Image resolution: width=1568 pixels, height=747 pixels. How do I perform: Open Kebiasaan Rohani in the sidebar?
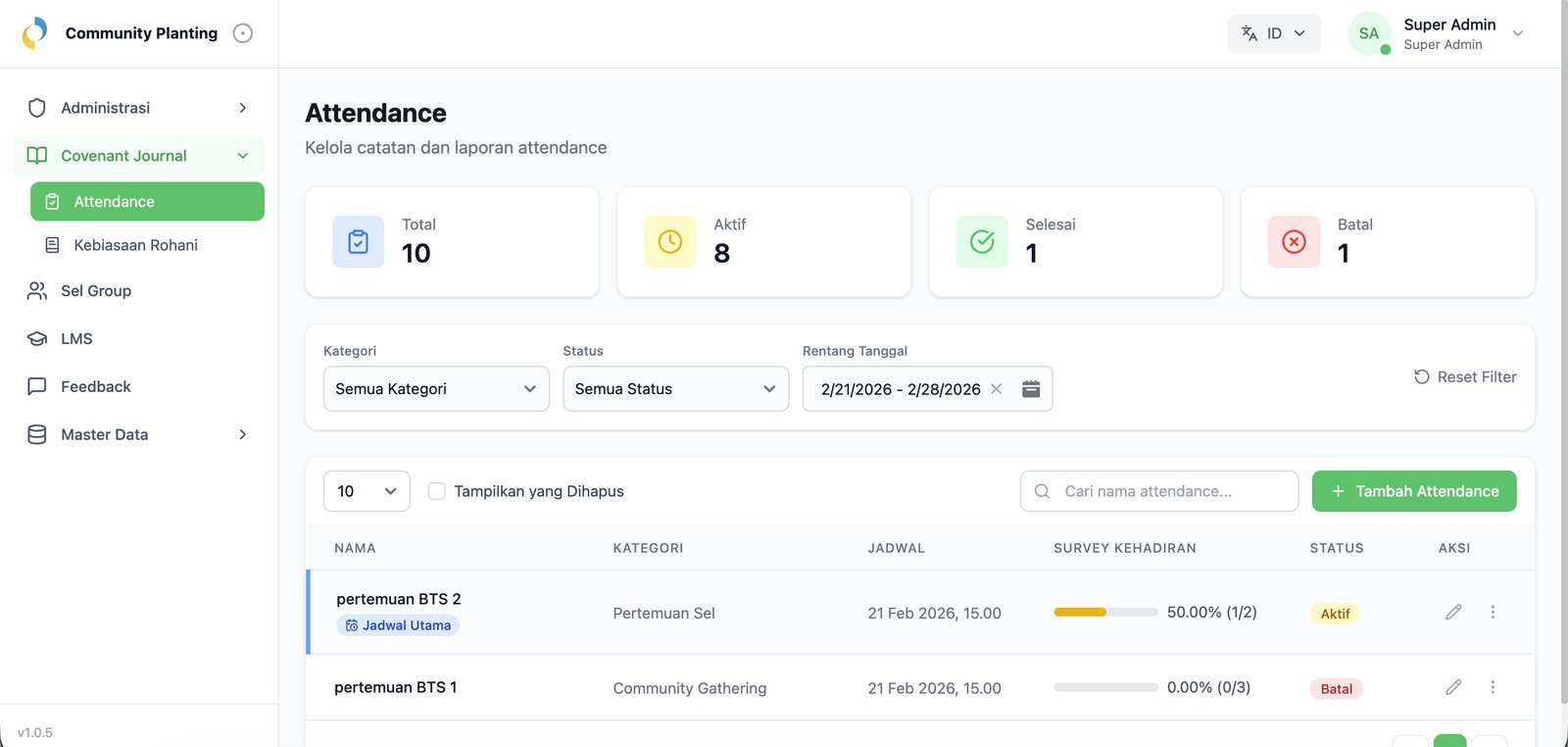147,245
